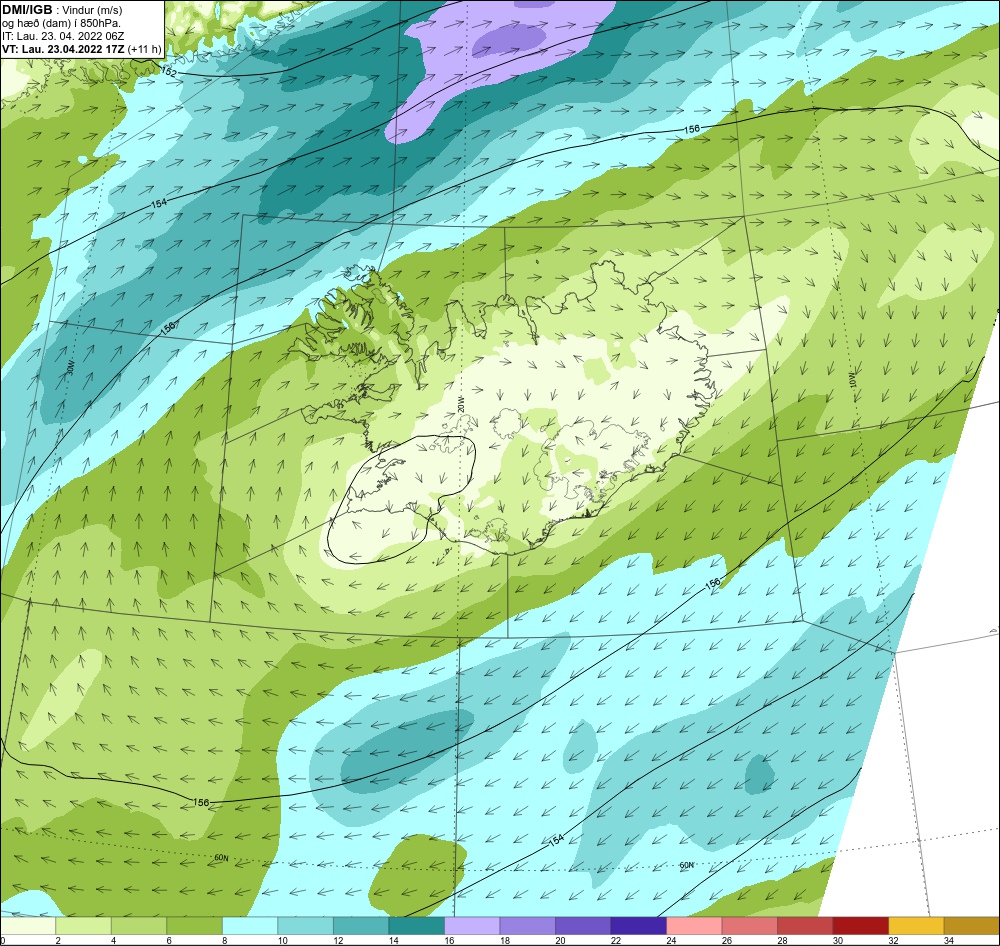Click the medium purple 18–20 m/s legend swatch
This screenshot has height=946, width=1000.
(527, 926)
